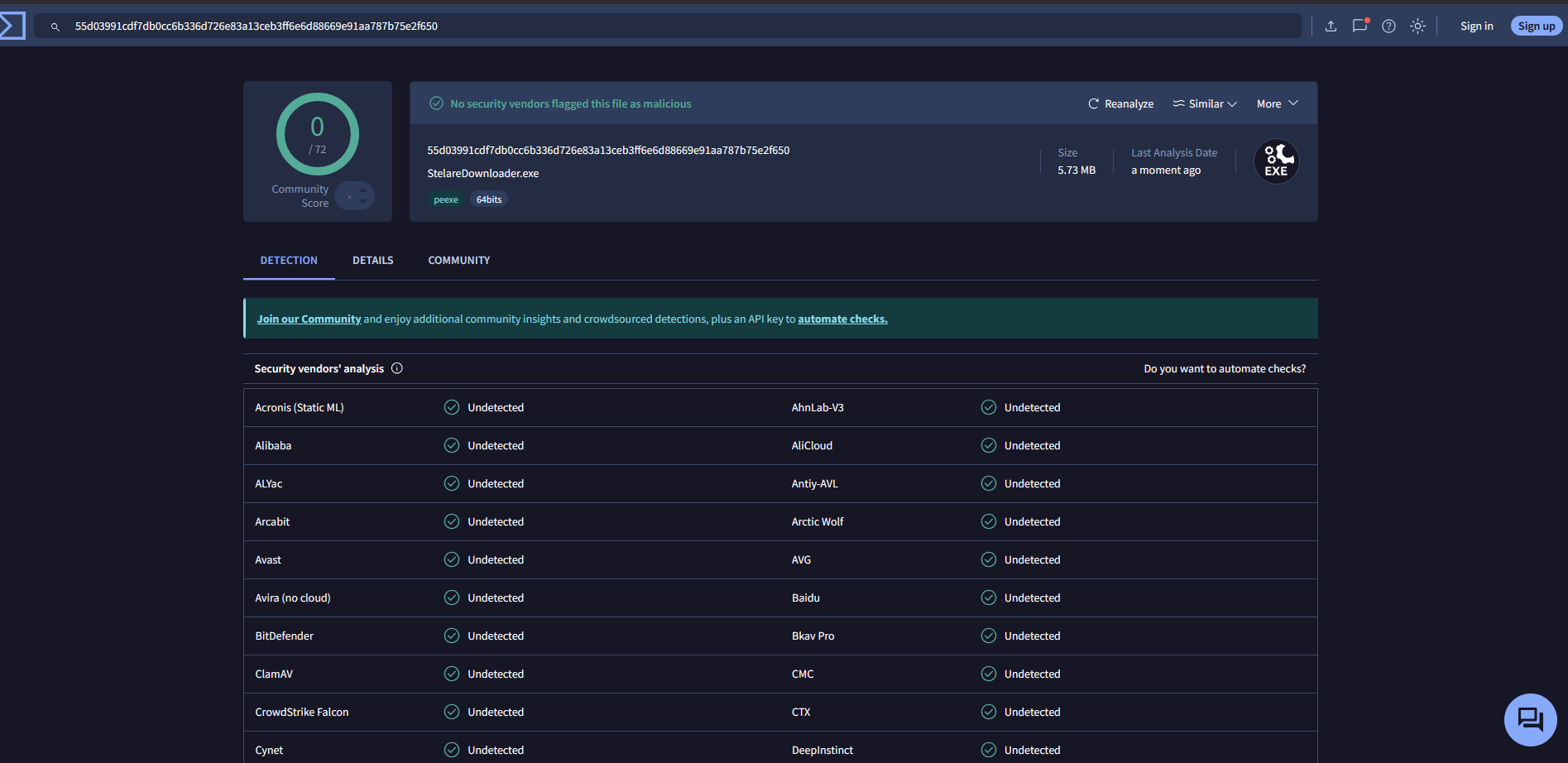The height and width of the screenshot is (763, 1568).
Task: Click the file hash in the summary card
Action: pos(608,151)
